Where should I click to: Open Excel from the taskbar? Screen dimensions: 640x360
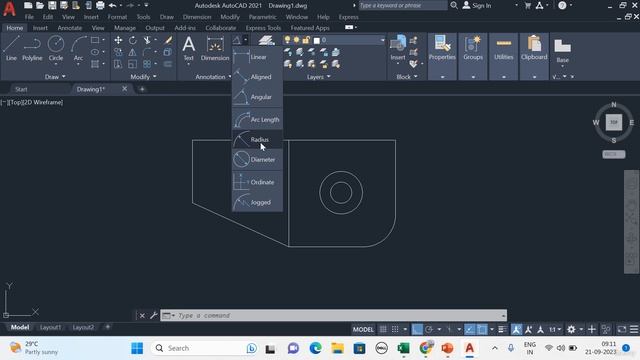pos(403,348)
